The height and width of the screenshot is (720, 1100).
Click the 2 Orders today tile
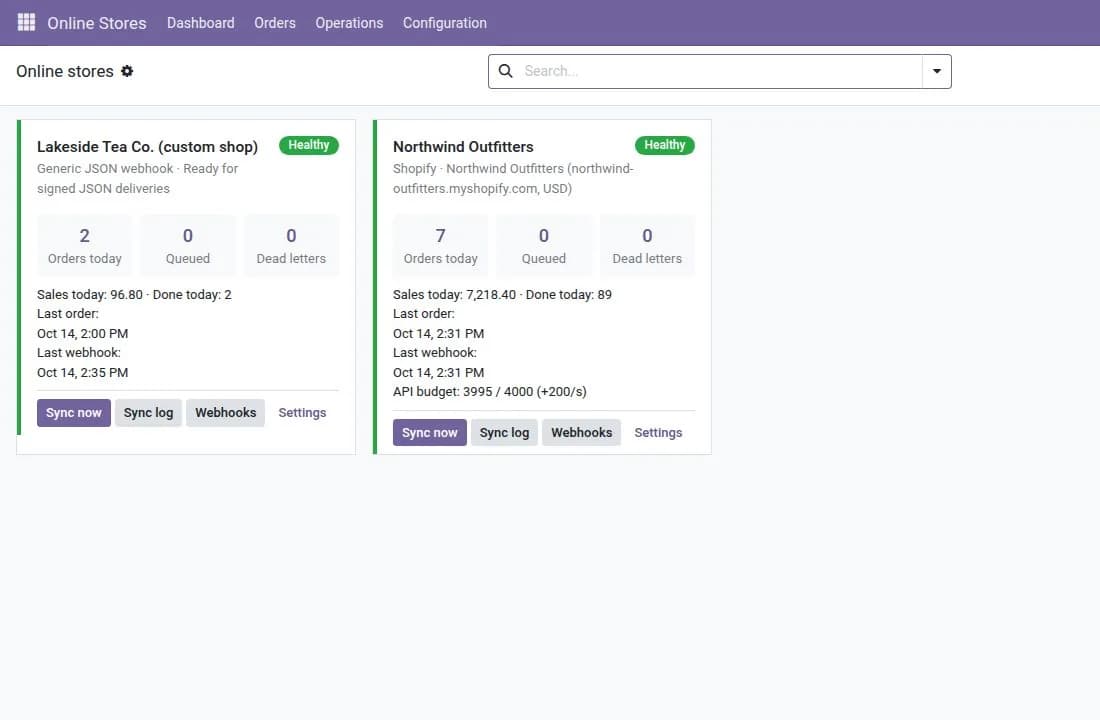(85, 245)
